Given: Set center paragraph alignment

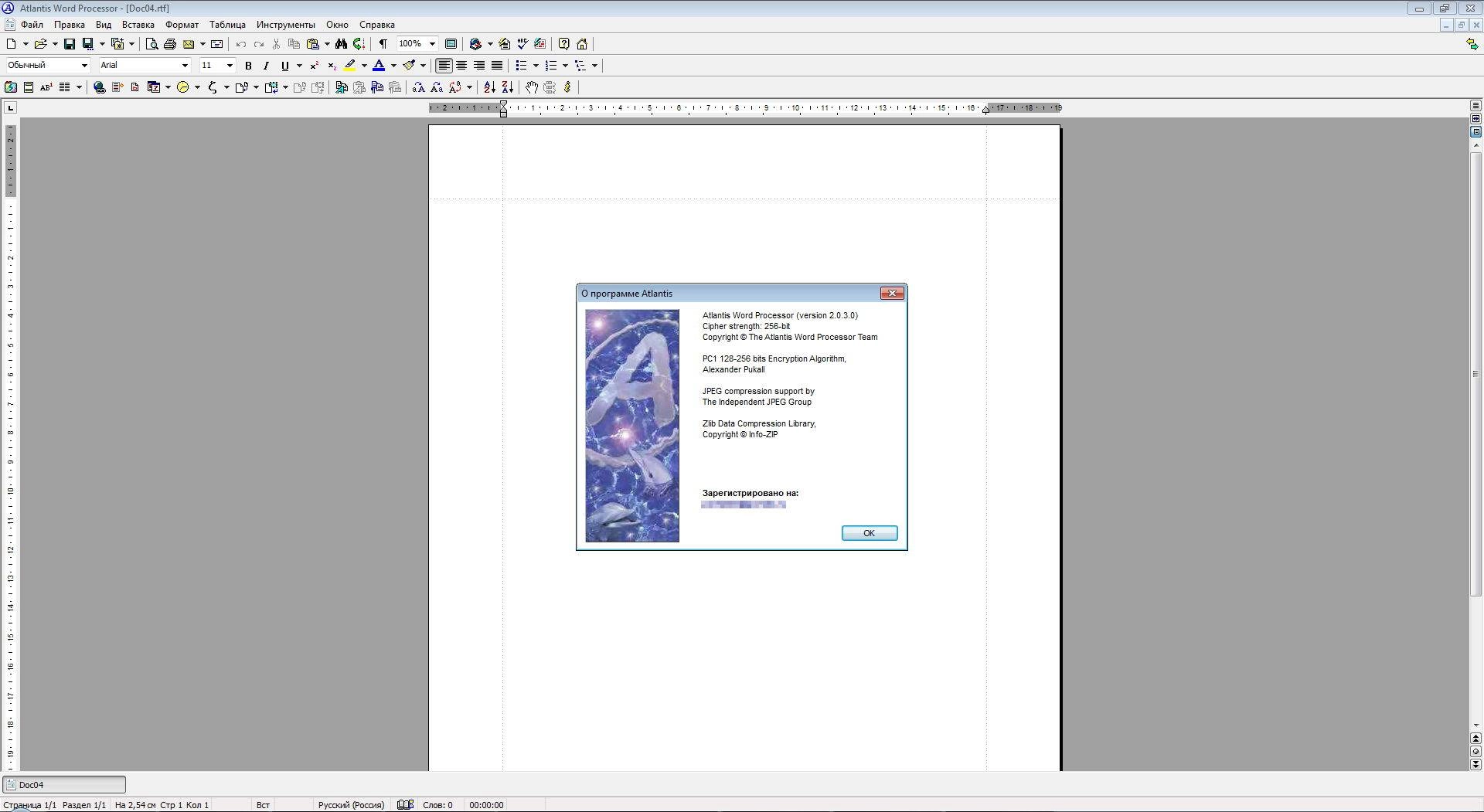Looking at the screenshot, I should point(461,66).
